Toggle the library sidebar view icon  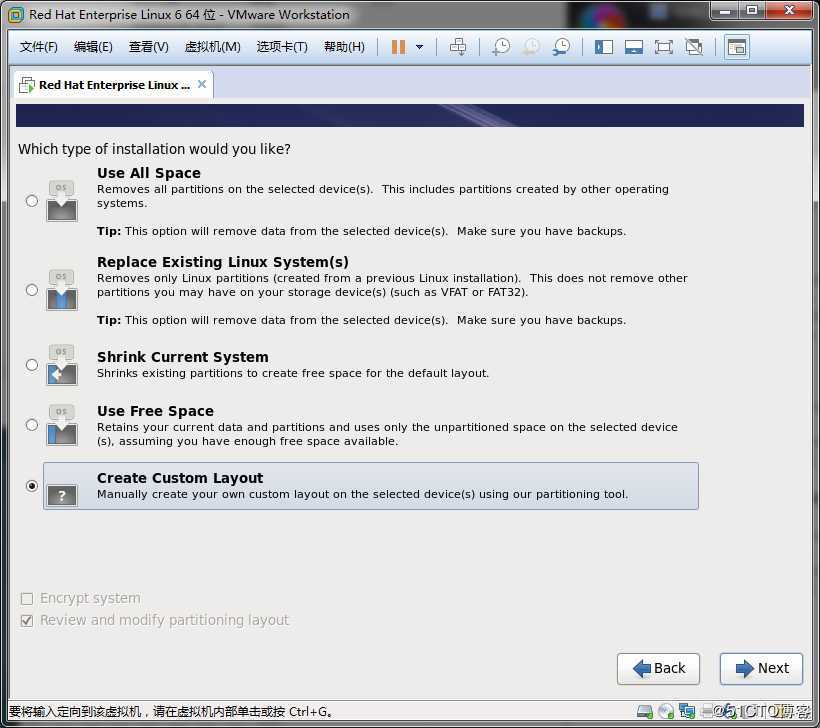(x=603, y=47)
